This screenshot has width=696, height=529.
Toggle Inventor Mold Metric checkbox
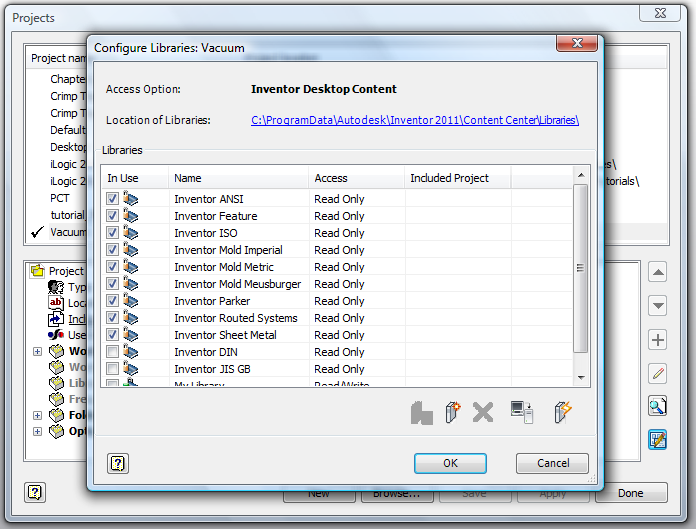tap(112, 267)
